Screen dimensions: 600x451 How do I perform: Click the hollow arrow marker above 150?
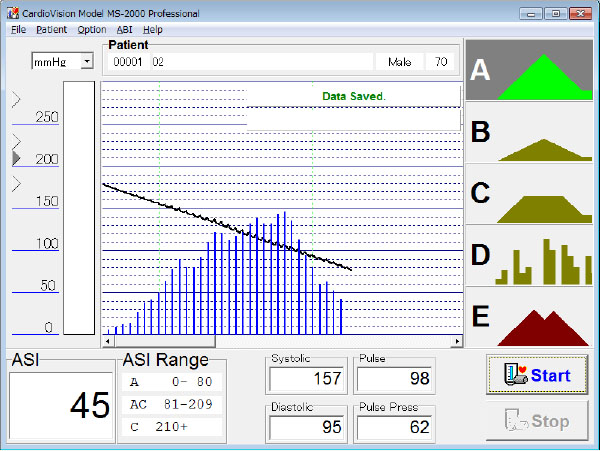(16, 184)
